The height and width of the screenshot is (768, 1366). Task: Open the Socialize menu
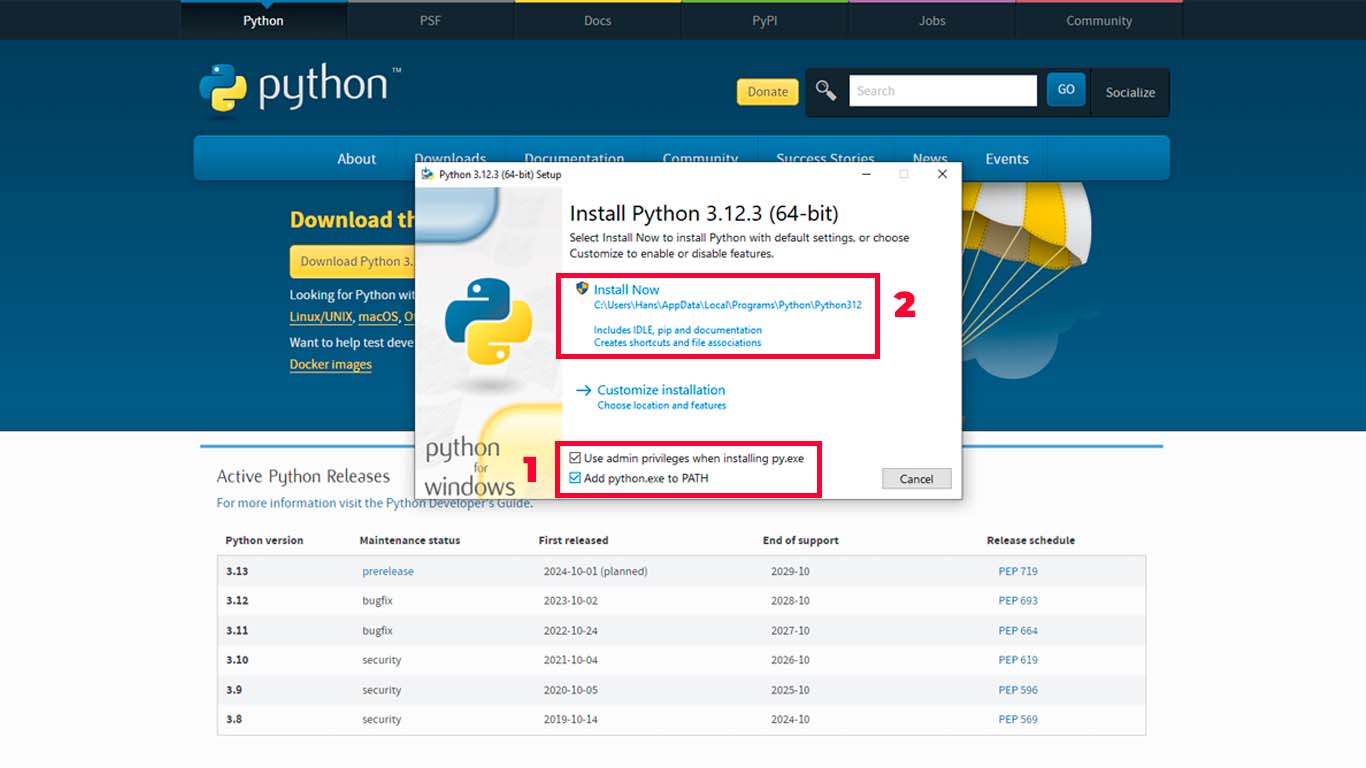tap(1130, 92)
